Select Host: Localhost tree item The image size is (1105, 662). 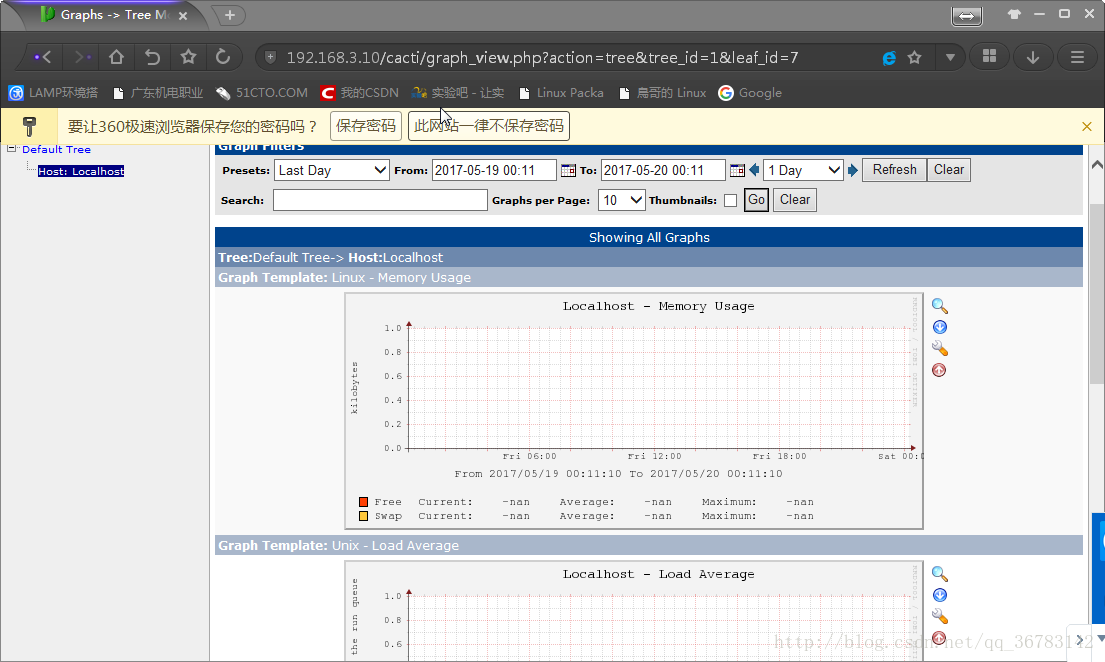(81, 171)
